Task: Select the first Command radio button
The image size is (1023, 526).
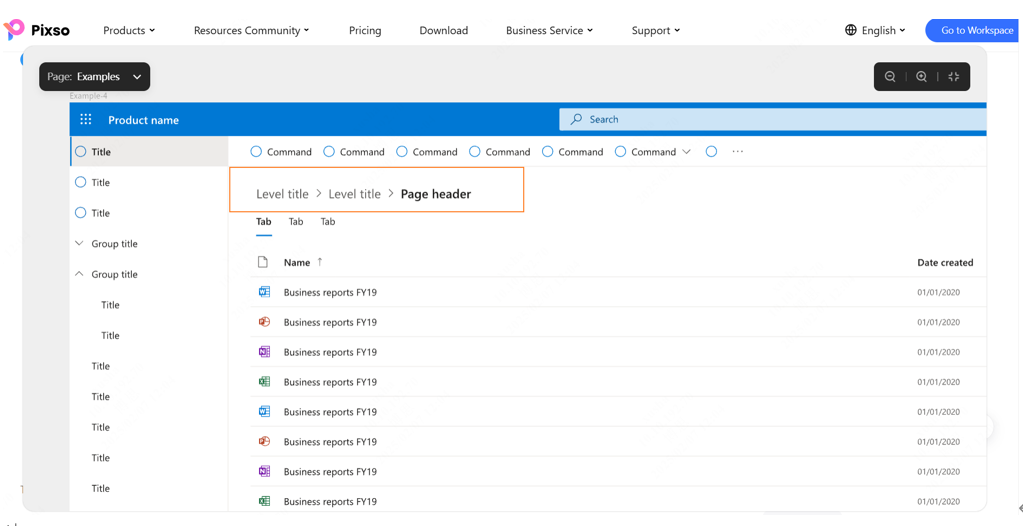Action: [256, 152]
